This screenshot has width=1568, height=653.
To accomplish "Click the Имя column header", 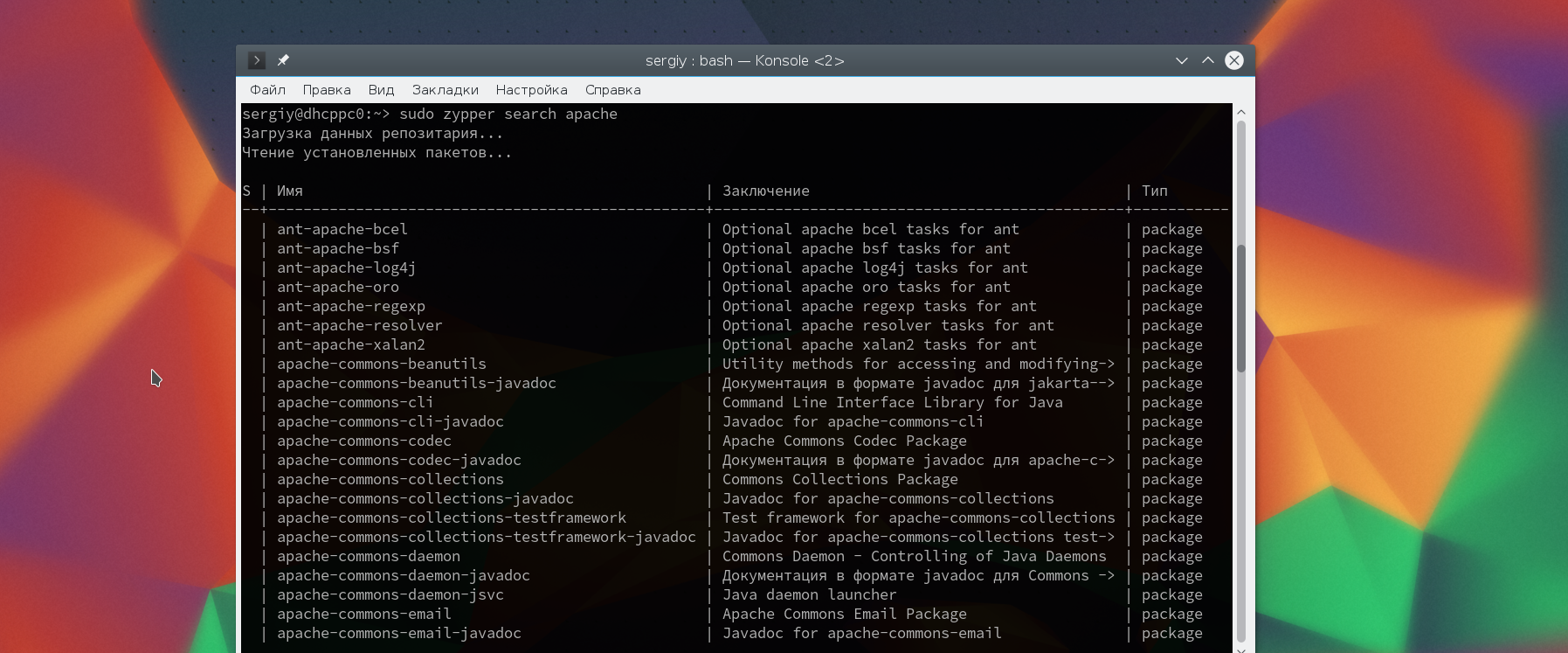I will click(289, 191).
